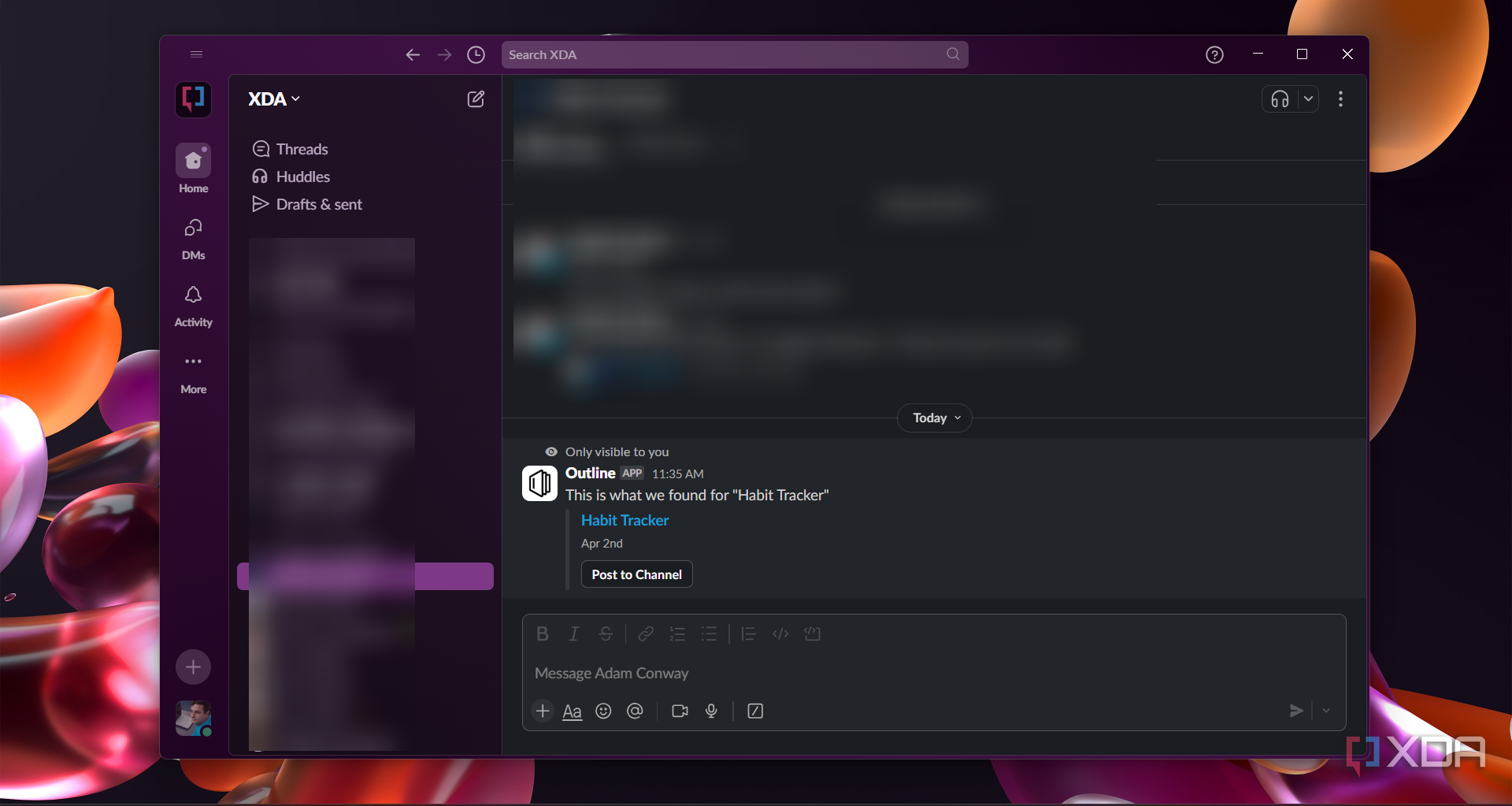Go back in Slack history
This screenshot has width=1512, height=806.
click(413, 54)
